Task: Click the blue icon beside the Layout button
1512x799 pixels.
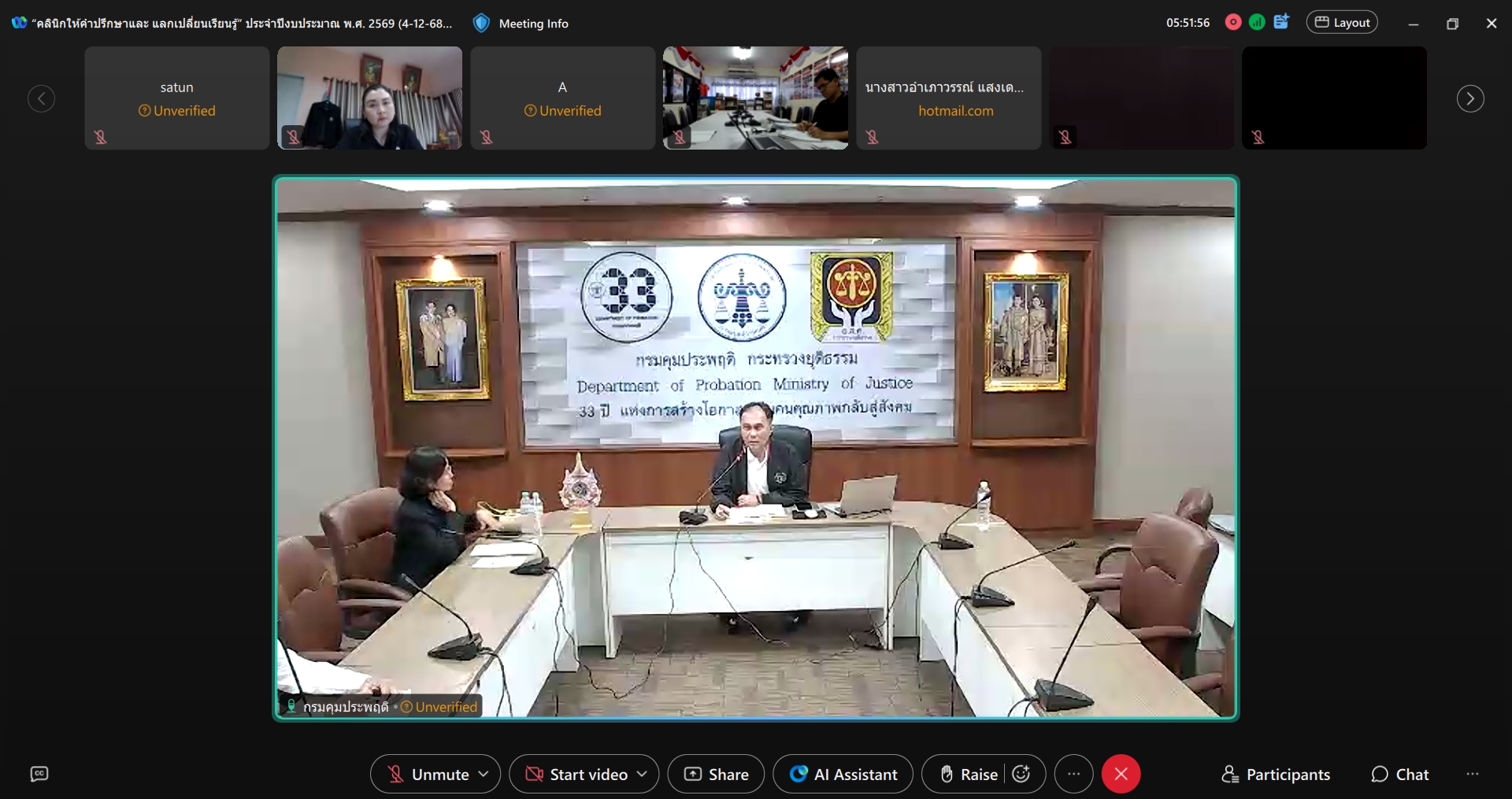Action: pyautogui.click(x=1281, y=23)
